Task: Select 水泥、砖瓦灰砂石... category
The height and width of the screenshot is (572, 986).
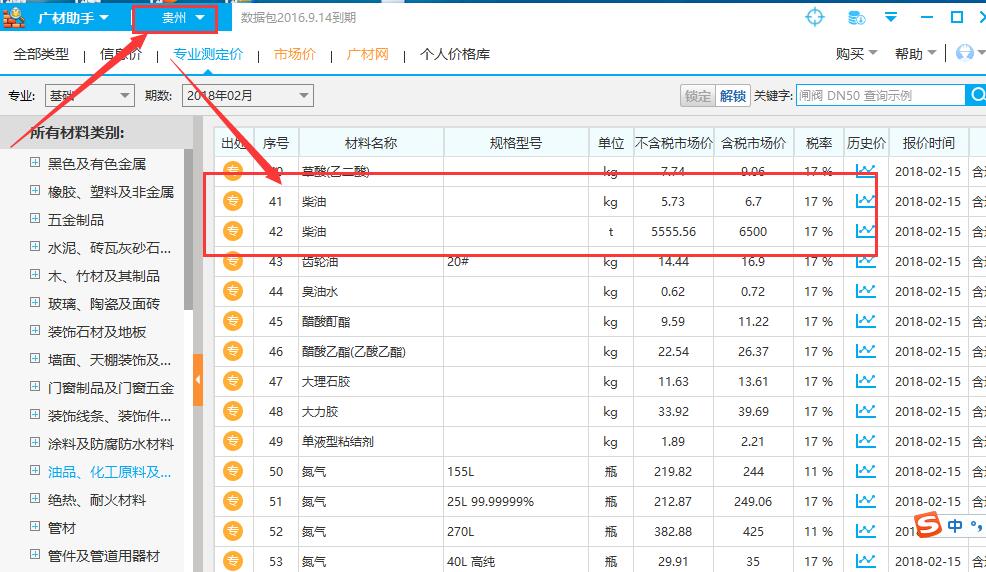Action: 109,248
